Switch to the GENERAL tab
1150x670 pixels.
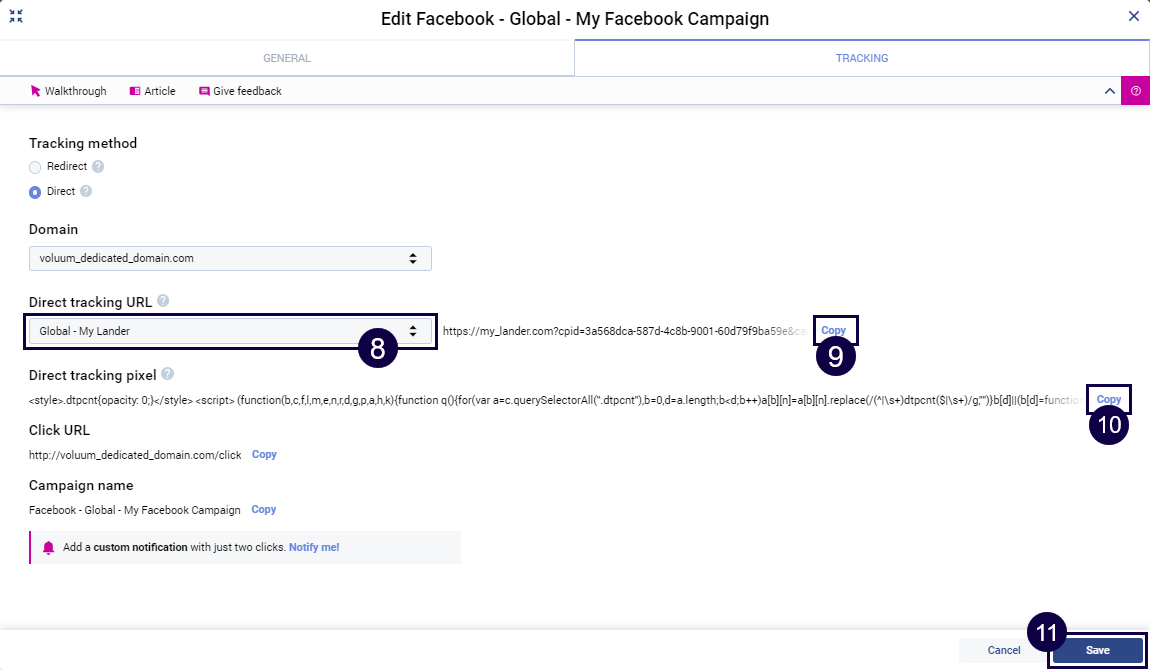pyautogui.click(x=286, y=58)
